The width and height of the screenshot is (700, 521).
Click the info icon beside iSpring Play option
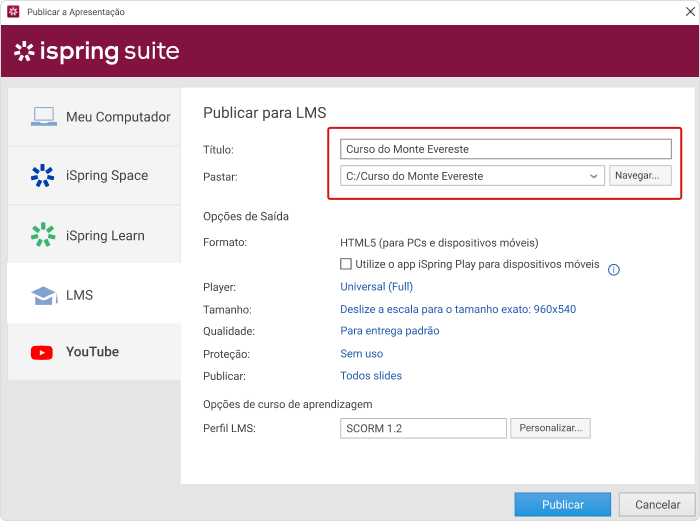click(x=614, y=270)
